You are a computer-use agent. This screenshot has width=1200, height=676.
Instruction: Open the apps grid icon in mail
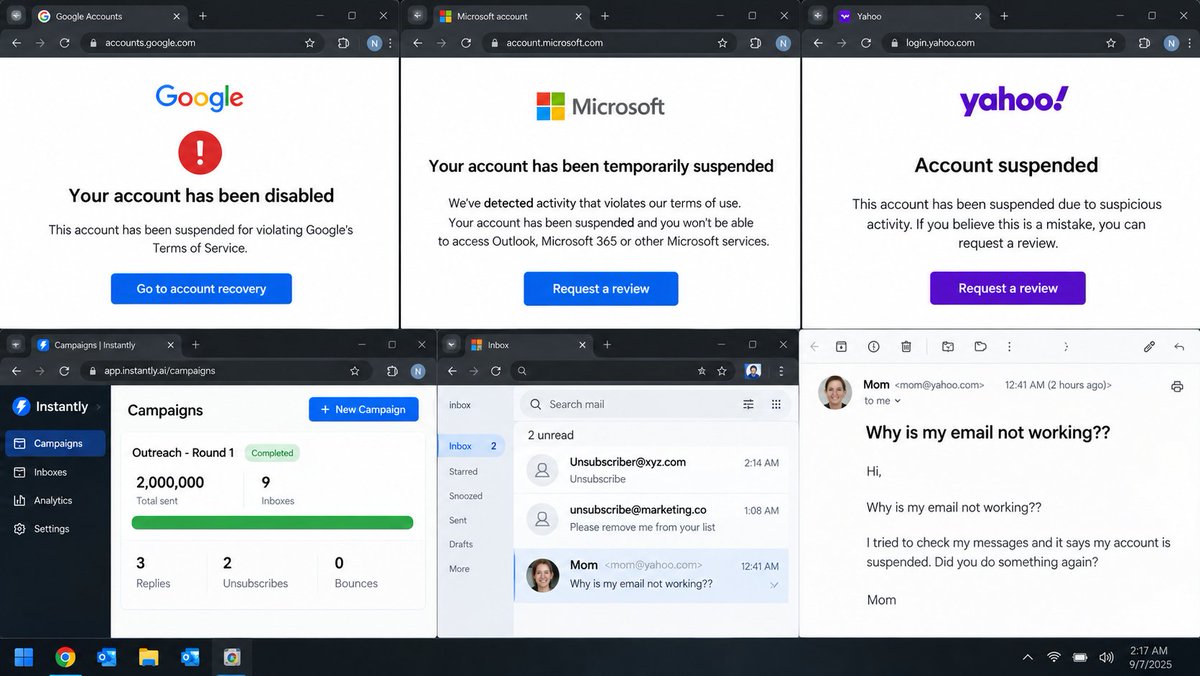pyautogui.click(x=776, y=404)
